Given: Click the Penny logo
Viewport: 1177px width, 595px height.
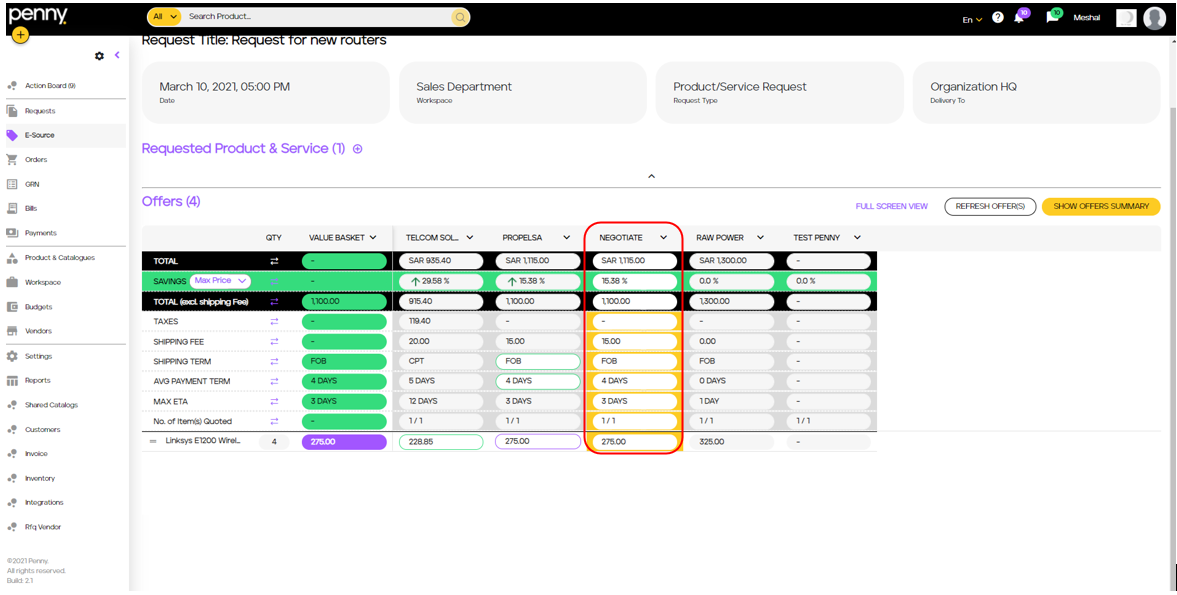Looking at the screenshot, I should click(38, 15).
